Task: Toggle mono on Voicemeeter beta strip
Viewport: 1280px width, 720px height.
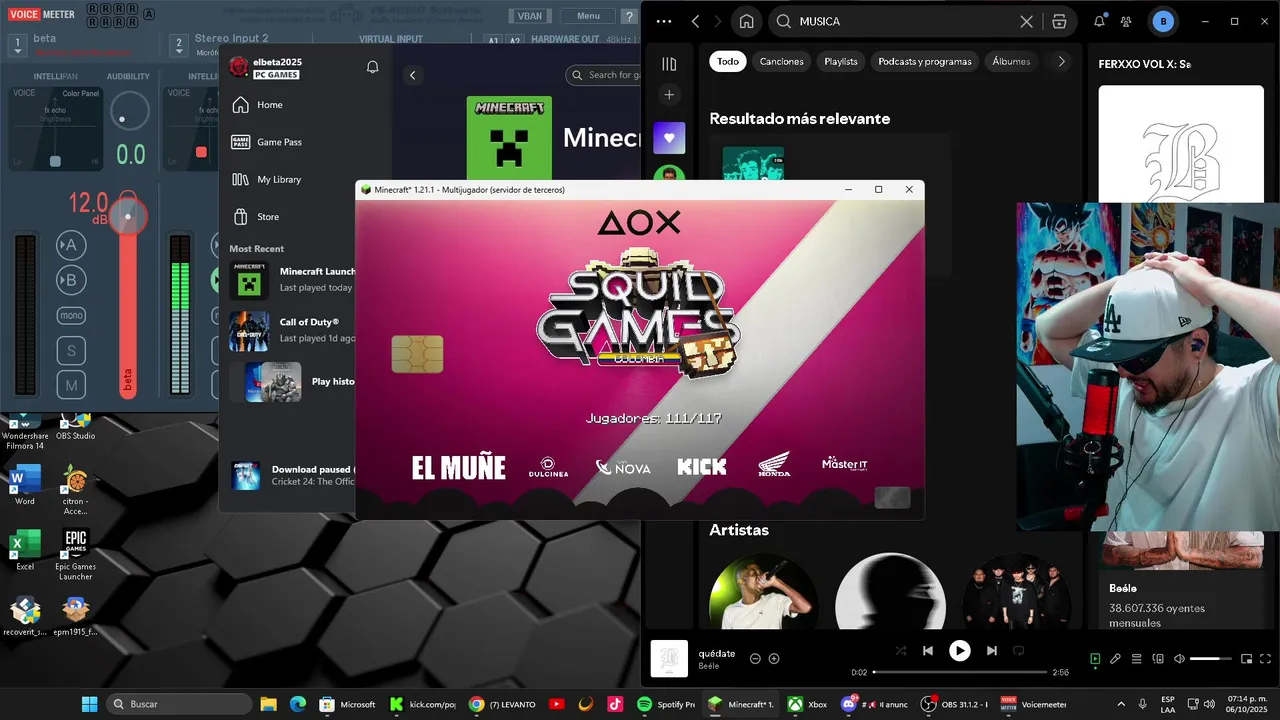Action: coord(71,316)
